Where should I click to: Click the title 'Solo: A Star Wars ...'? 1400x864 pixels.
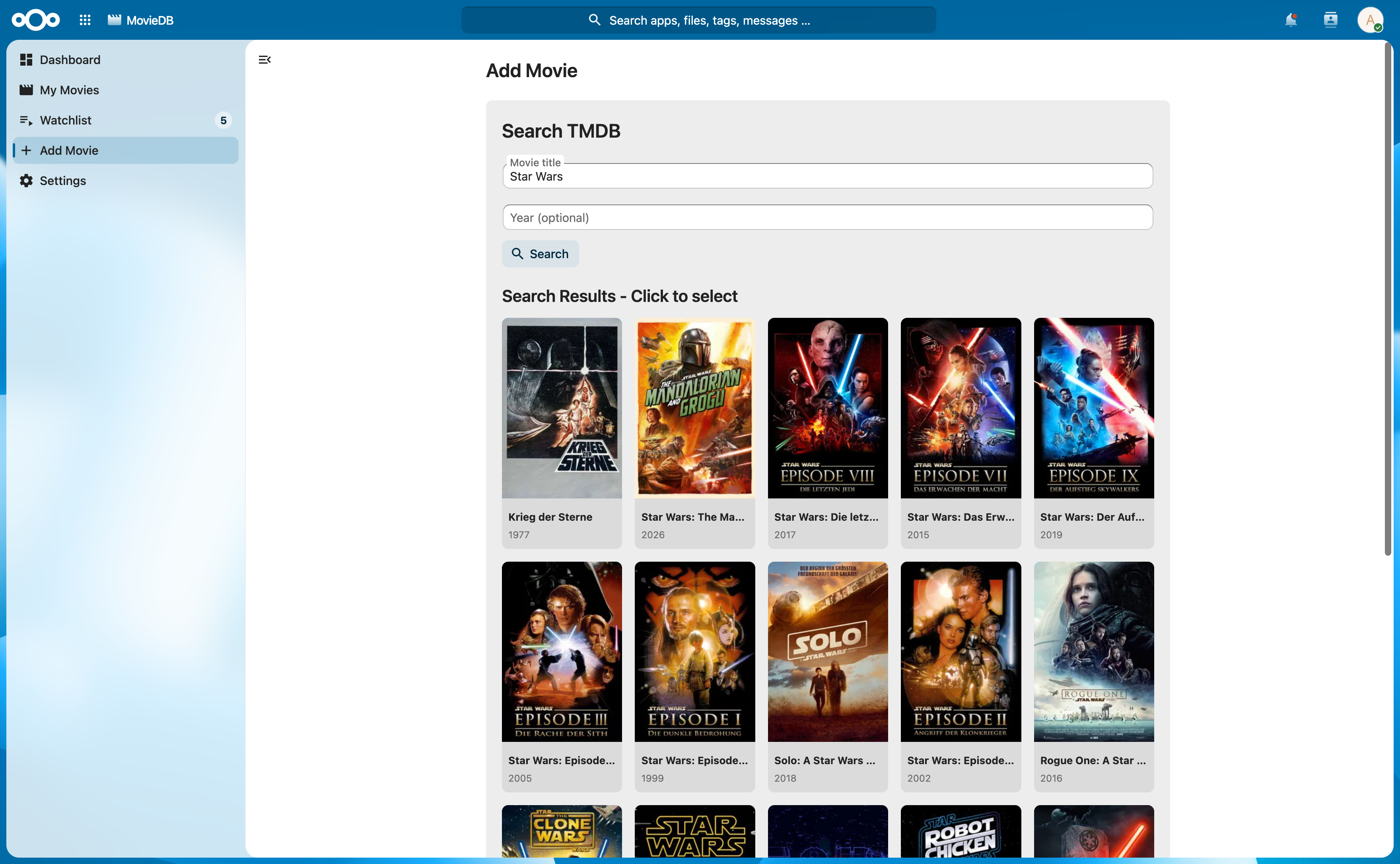pos(825,760)
